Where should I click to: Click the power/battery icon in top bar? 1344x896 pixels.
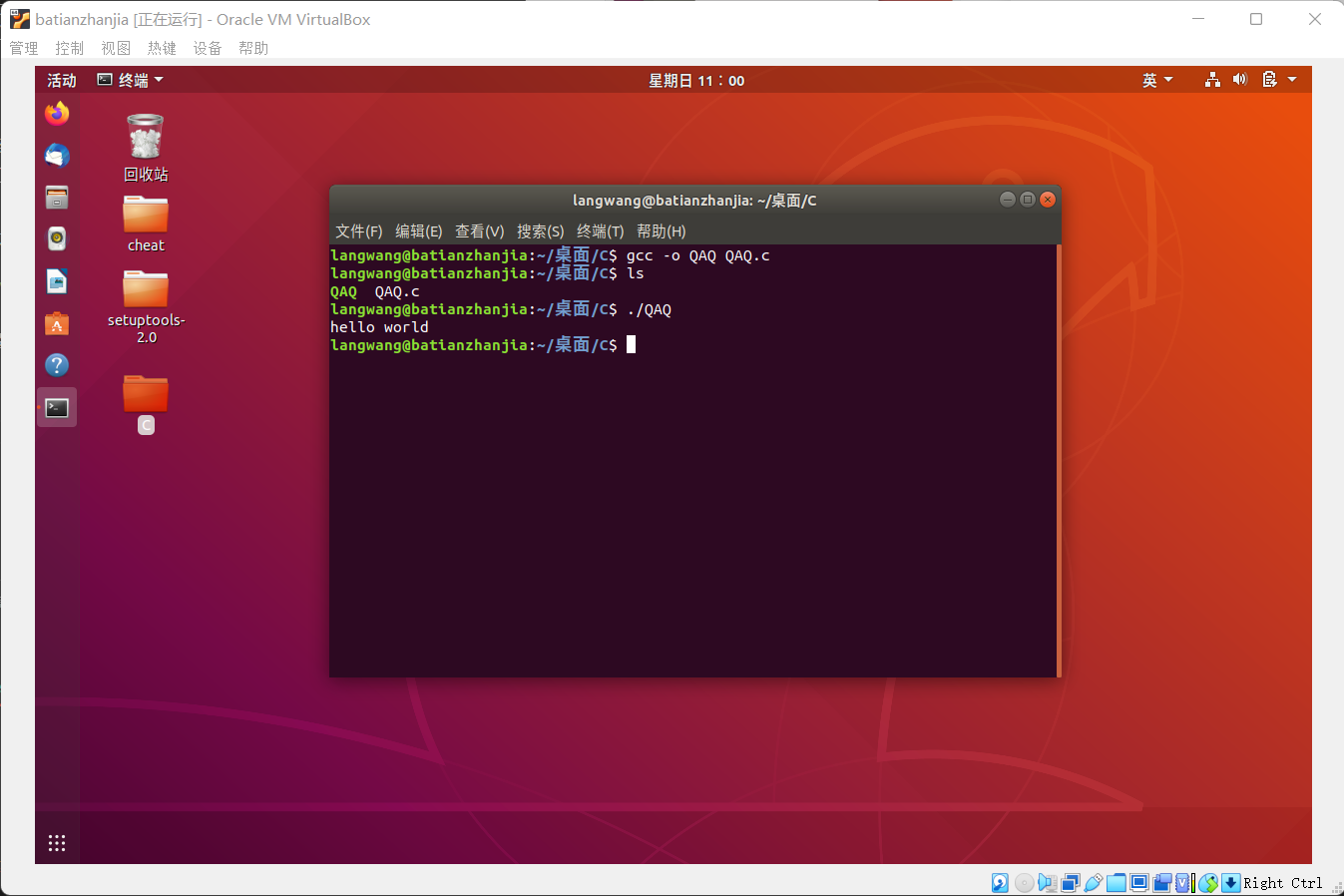[x=1269, y=80]
